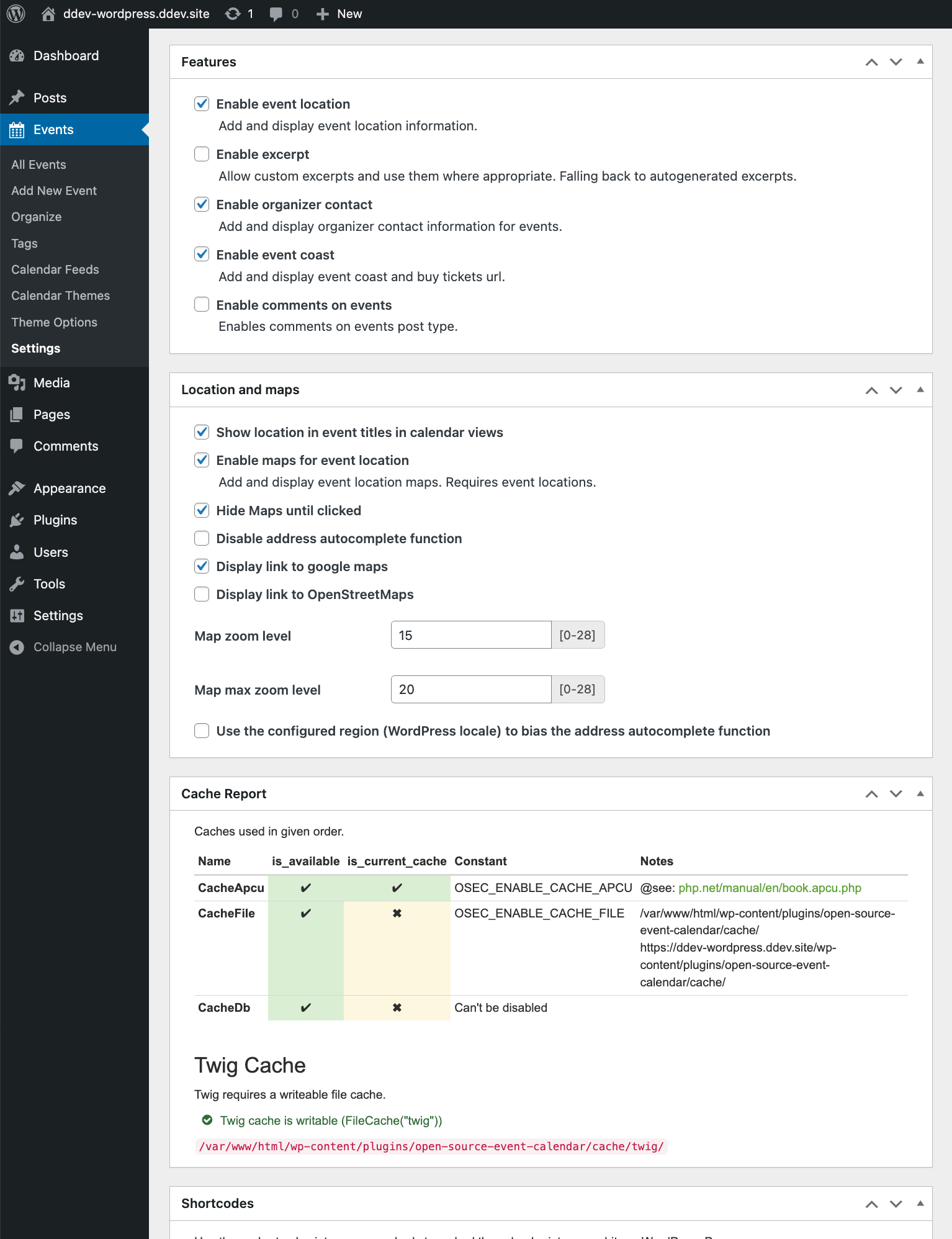Move Location and maps panel down
The image size is (952, 1239).
click(x=896, y=390)
